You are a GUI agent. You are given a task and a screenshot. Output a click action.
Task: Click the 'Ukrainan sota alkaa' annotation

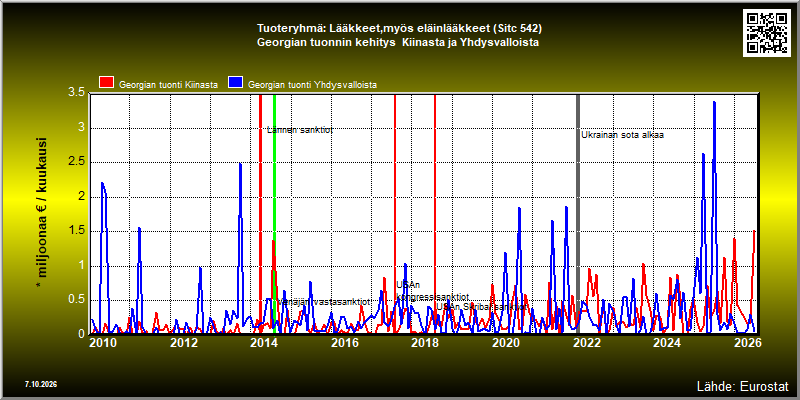[x=622, y=135]
